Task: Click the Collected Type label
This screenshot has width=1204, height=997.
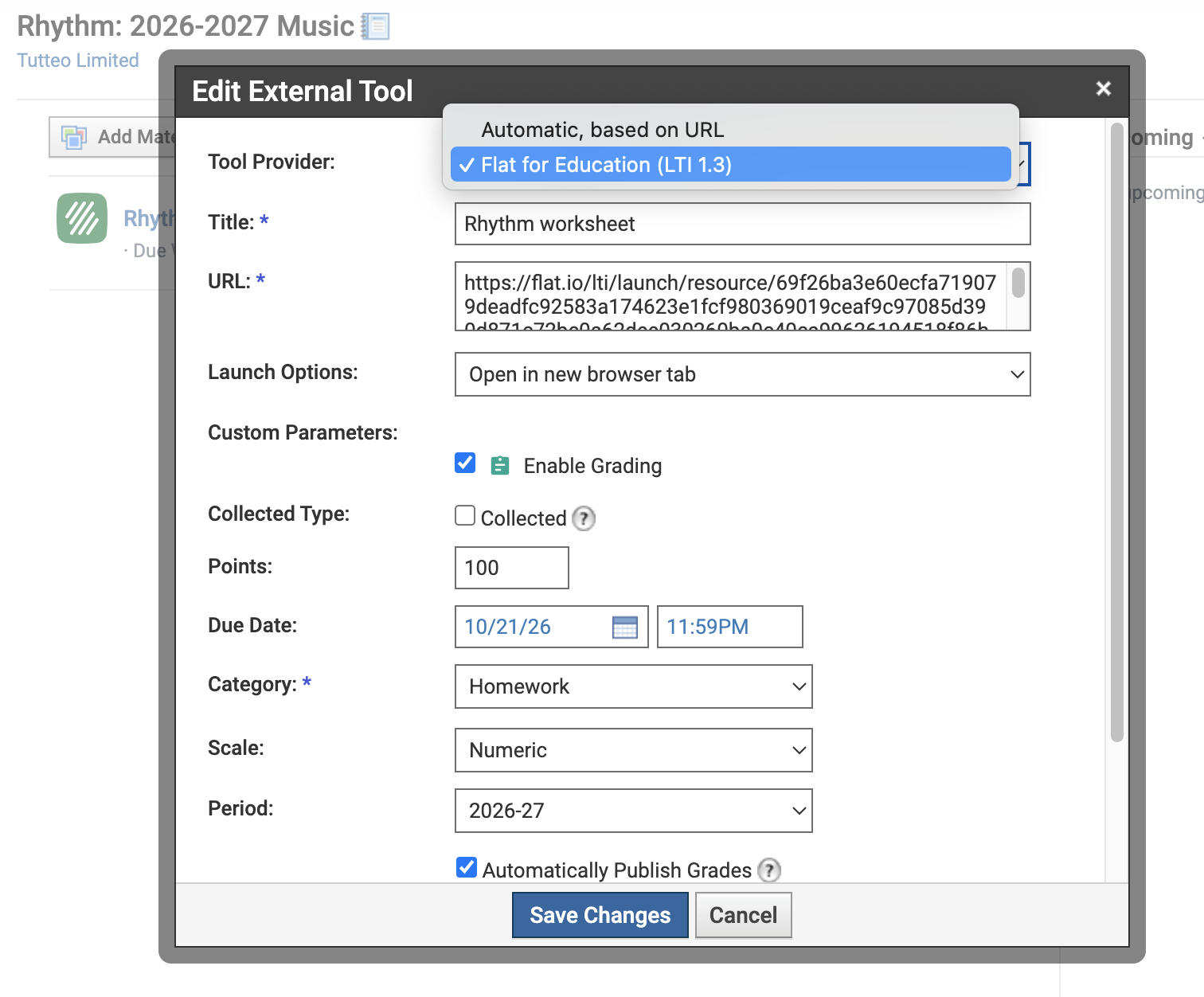Action: pos(279,514)
